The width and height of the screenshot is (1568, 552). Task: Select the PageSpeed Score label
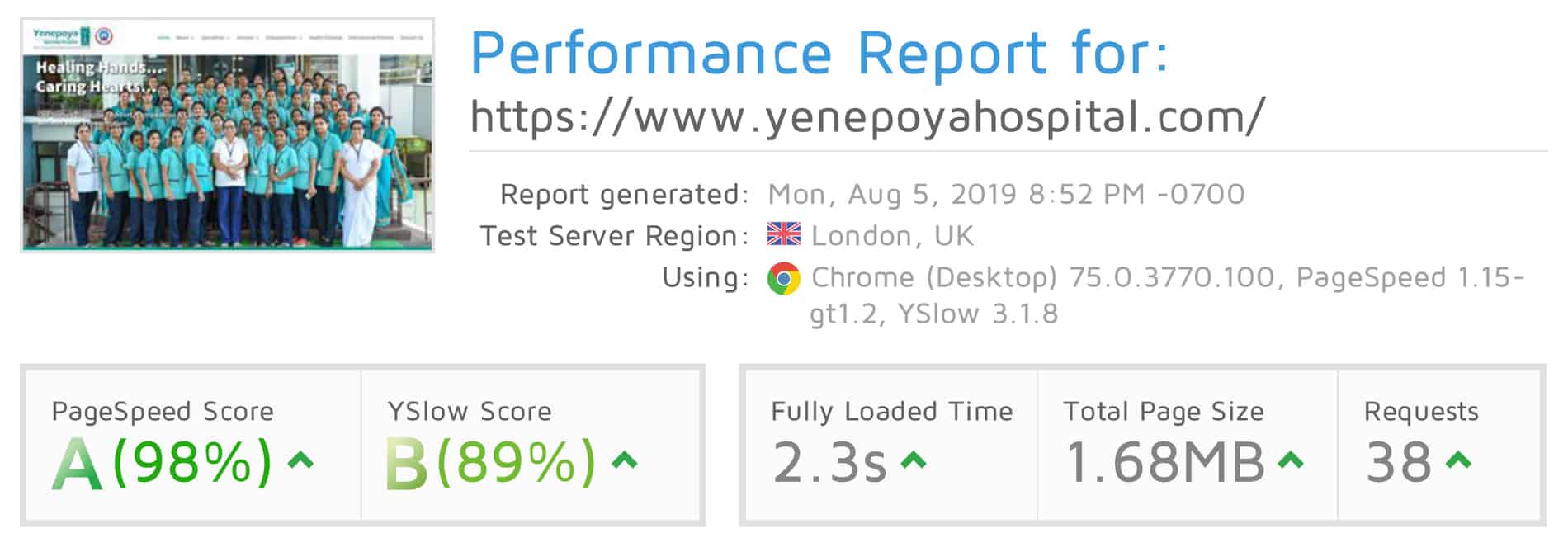tap(163, 412)
